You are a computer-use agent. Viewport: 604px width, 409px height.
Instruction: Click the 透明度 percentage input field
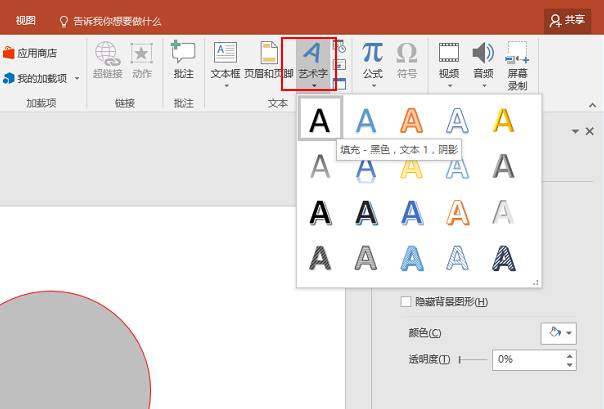pyautogui.click(x=528, y=360)
